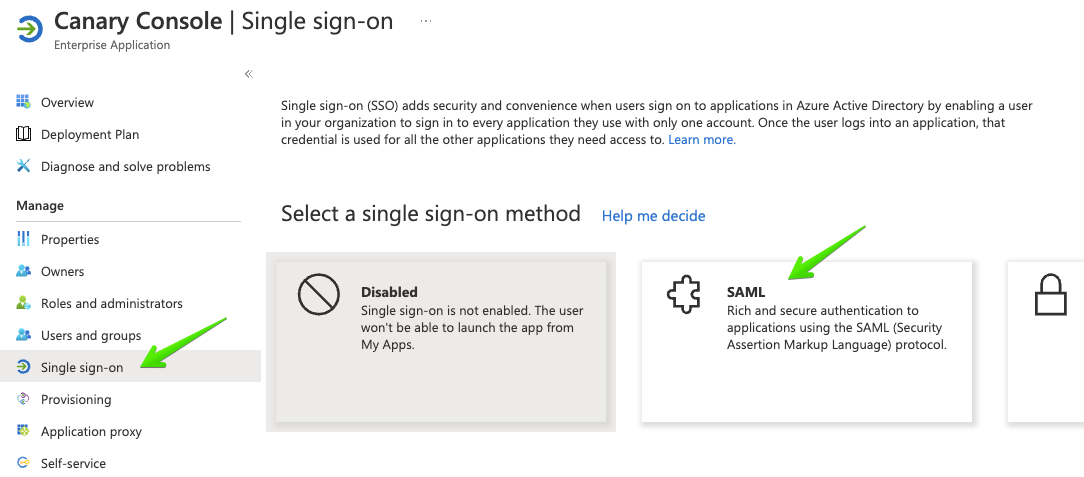Click the Self-service icon

(x=24, y=462)
